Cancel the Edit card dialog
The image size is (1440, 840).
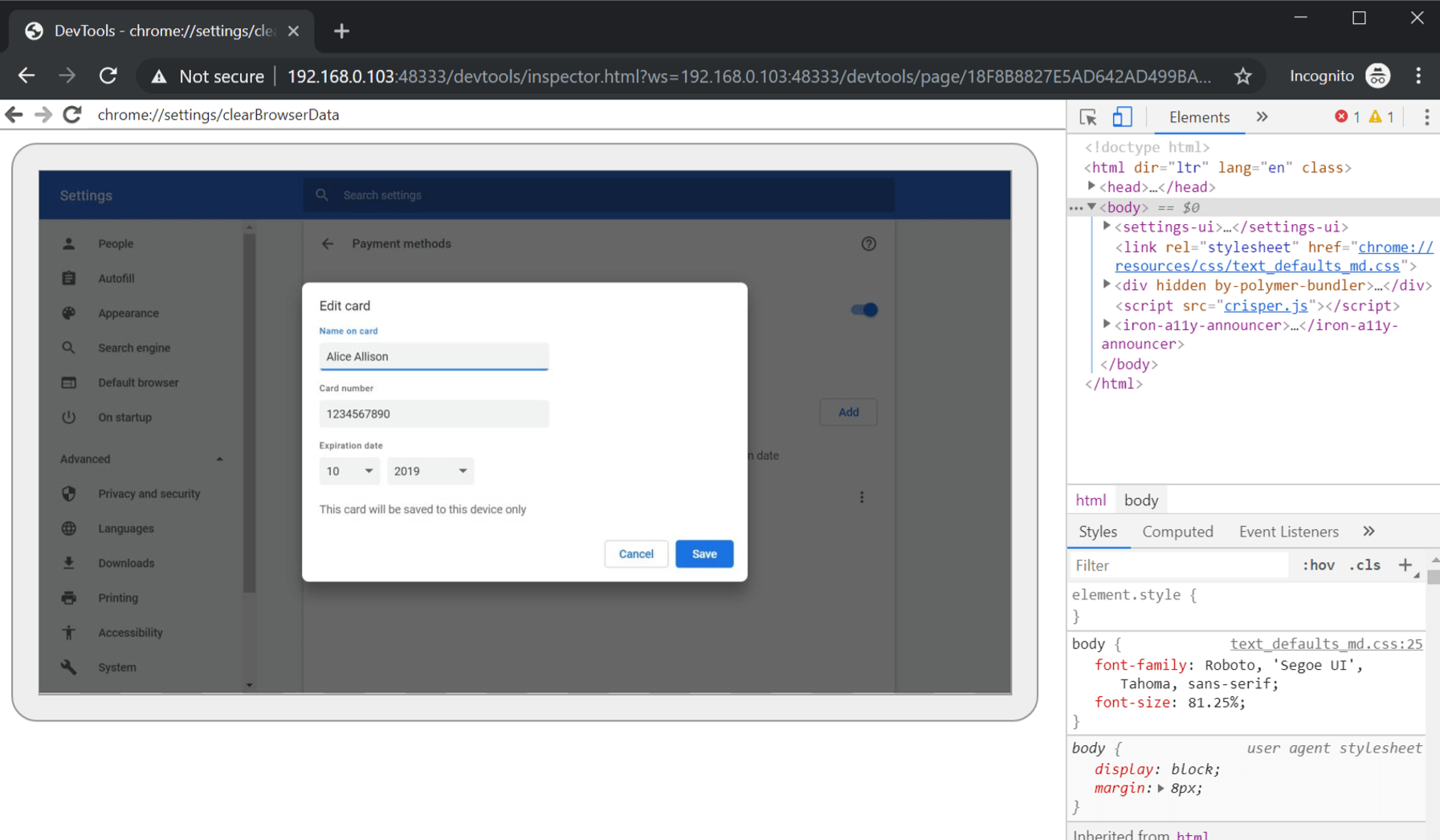[x=635, y=553]
